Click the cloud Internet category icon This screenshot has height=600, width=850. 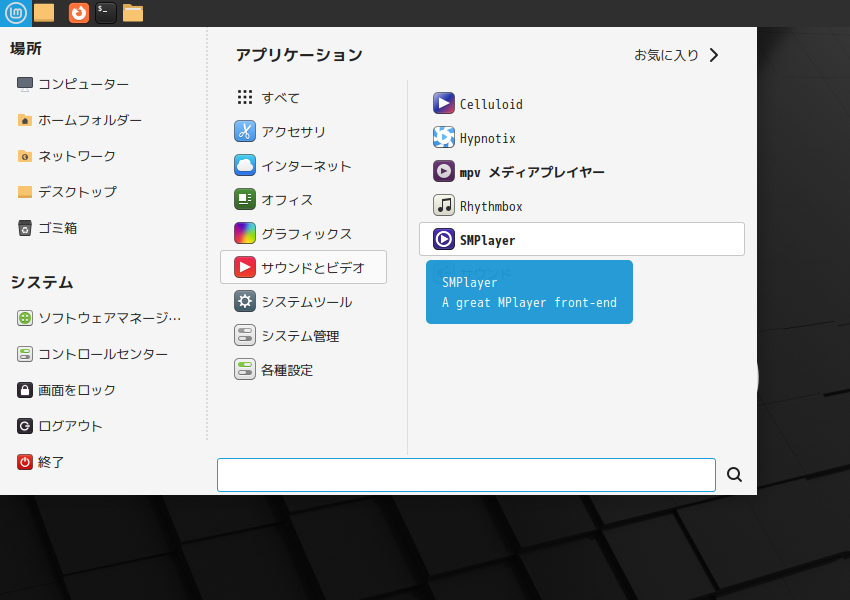point(244,165)
